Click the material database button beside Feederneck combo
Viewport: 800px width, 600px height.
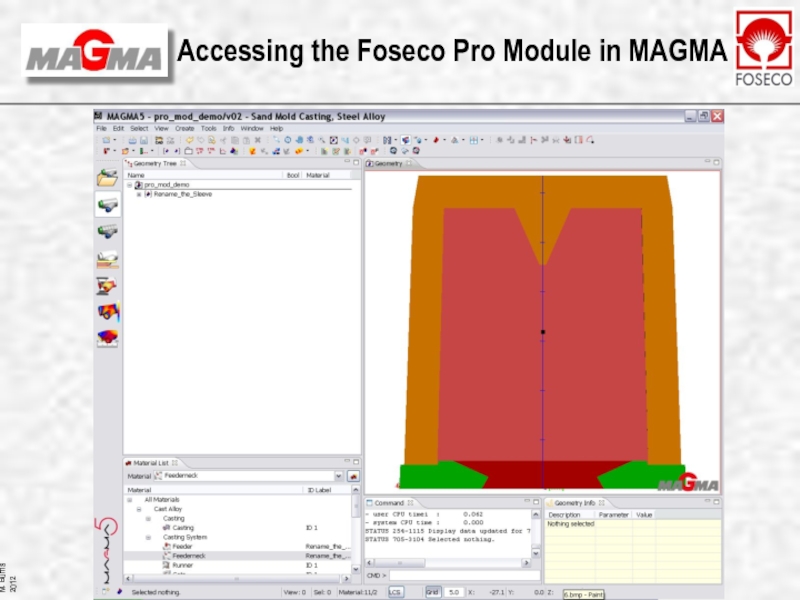tap(353, 476)
